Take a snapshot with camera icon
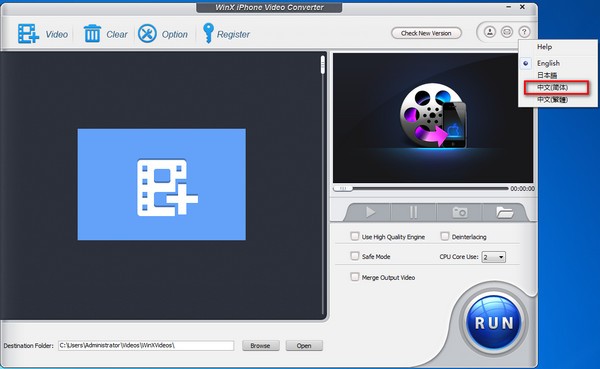 pos(460,212)
